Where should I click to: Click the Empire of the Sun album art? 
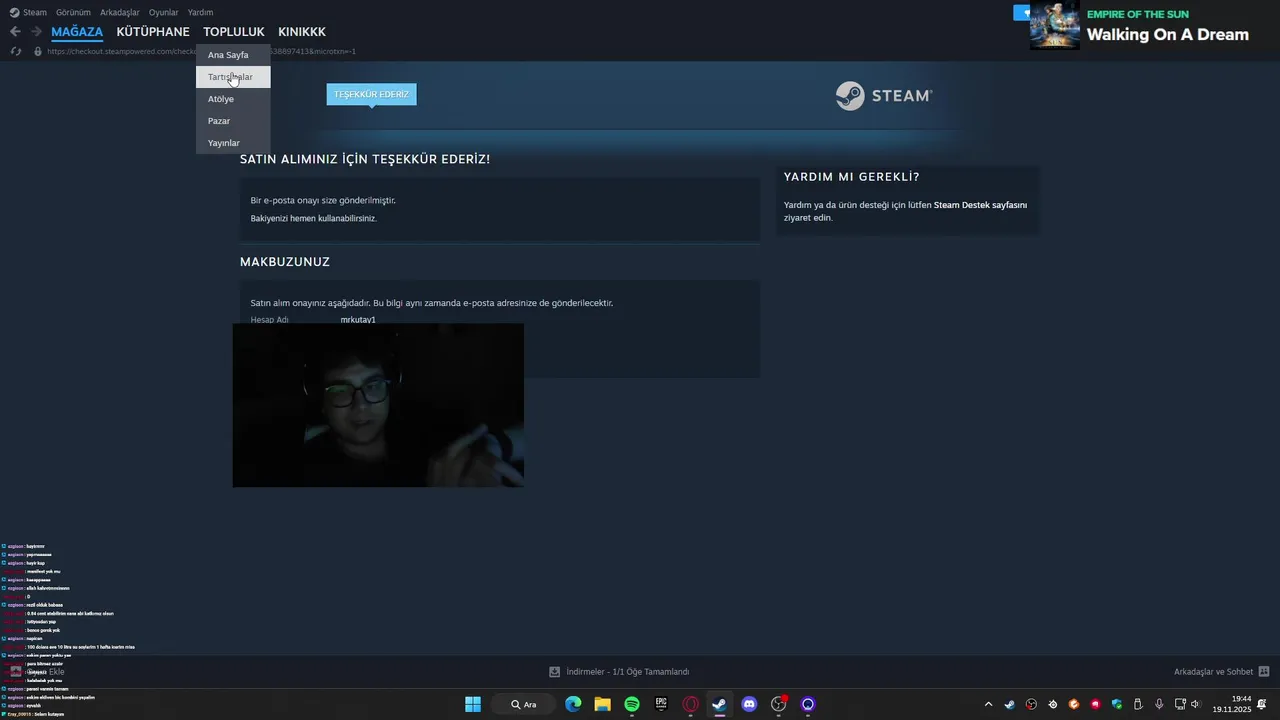(x=1055, y=25)
